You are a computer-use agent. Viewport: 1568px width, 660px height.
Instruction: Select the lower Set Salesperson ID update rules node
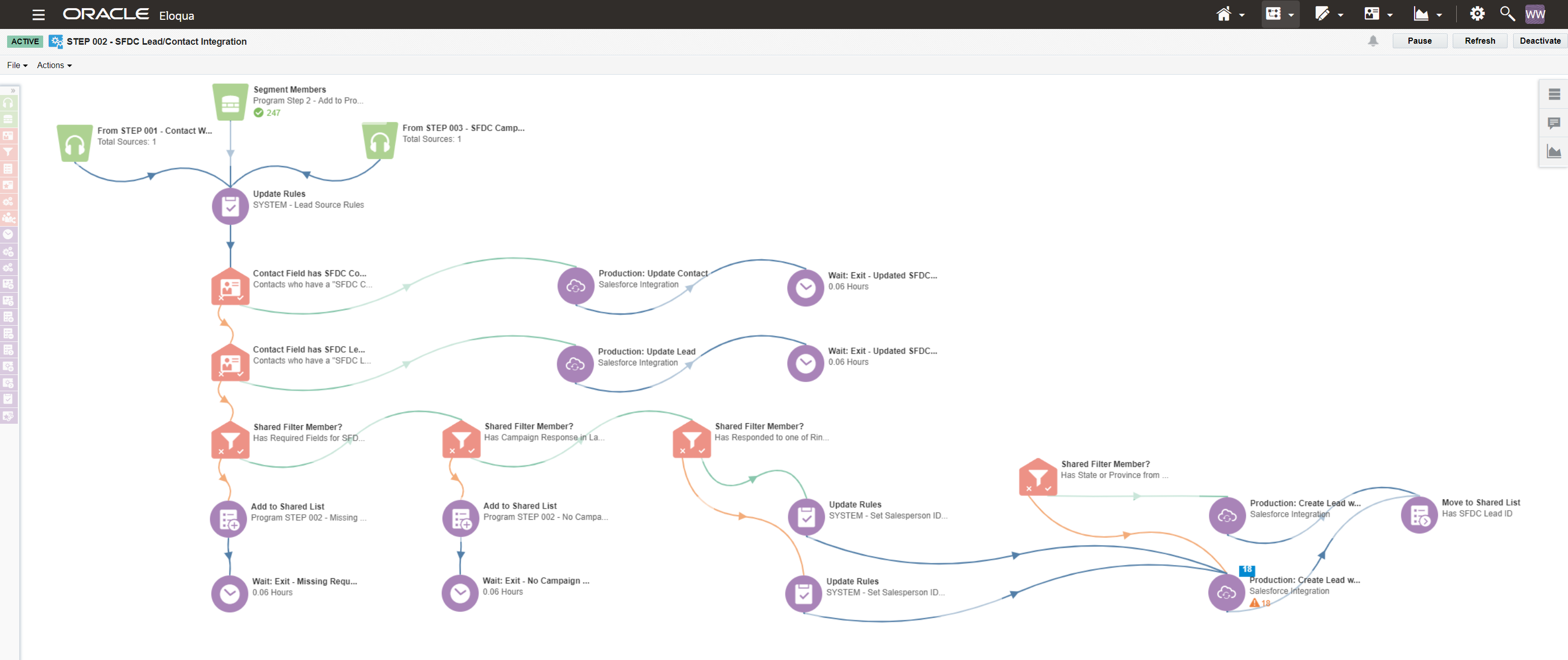pyautogui.click(x=804, y=593)
